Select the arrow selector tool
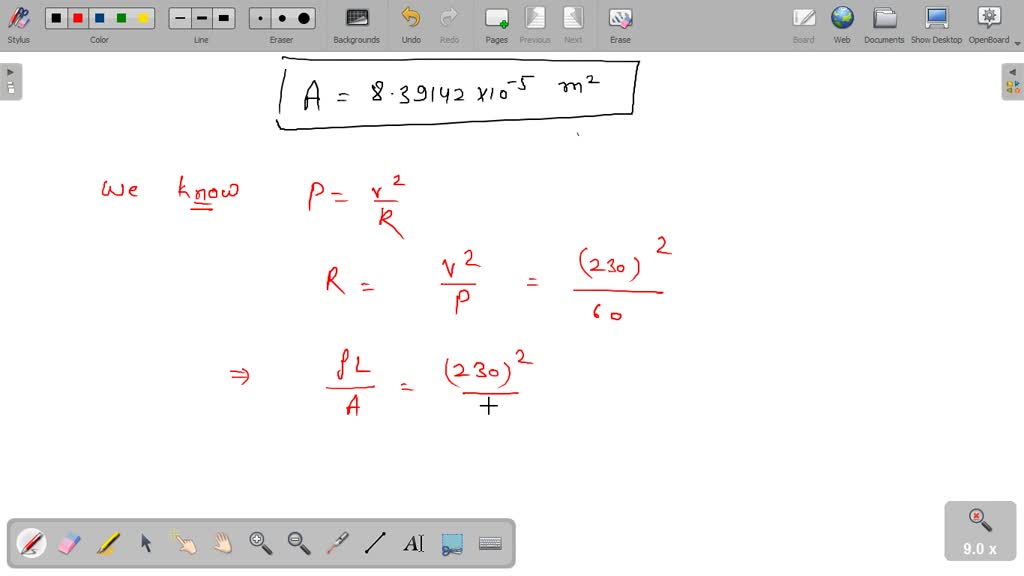The height and width of the screenshot is (576, 1024). pyautogui.click(x=146, y=543)
